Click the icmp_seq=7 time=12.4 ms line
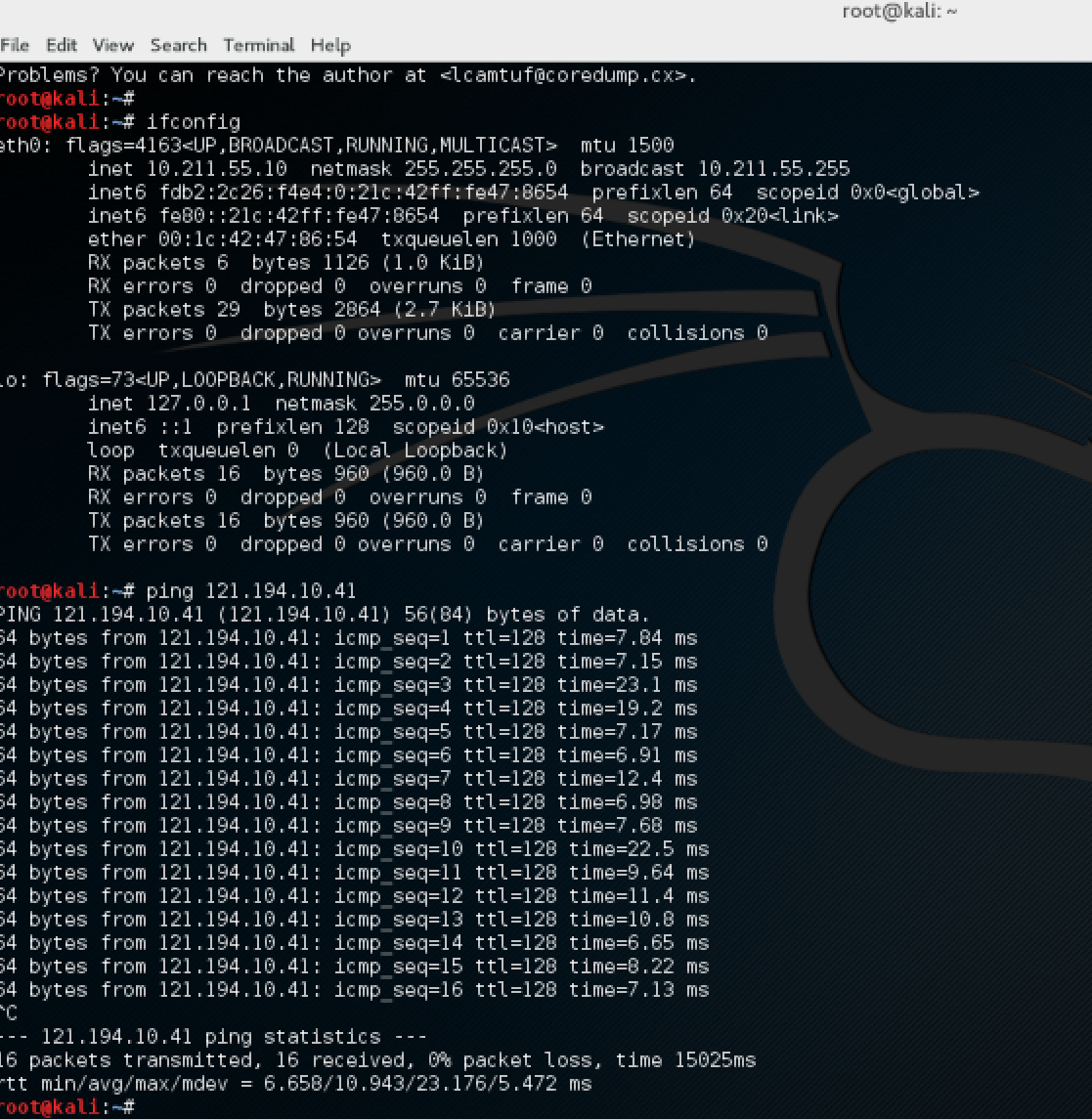 pyautogui.click(x=348, y=779)
